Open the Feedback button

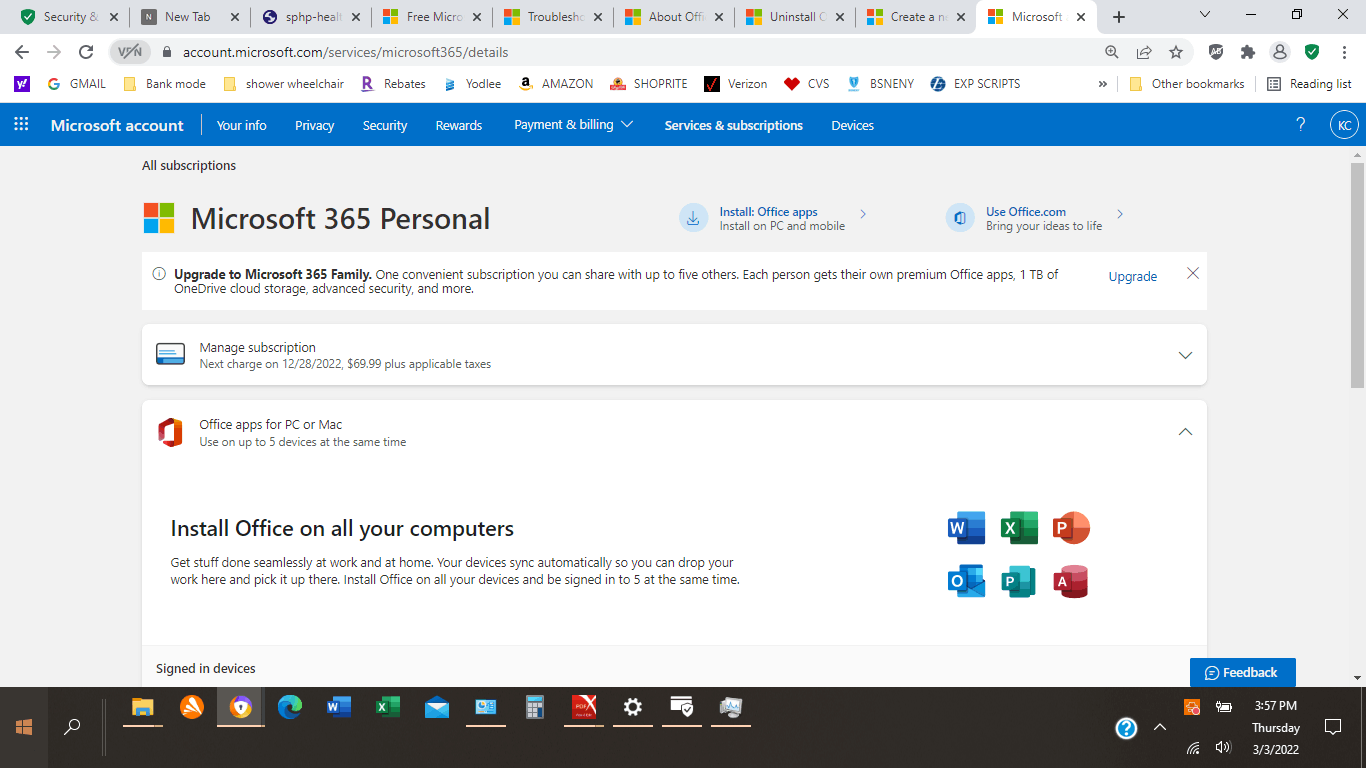coord(1243,672)
